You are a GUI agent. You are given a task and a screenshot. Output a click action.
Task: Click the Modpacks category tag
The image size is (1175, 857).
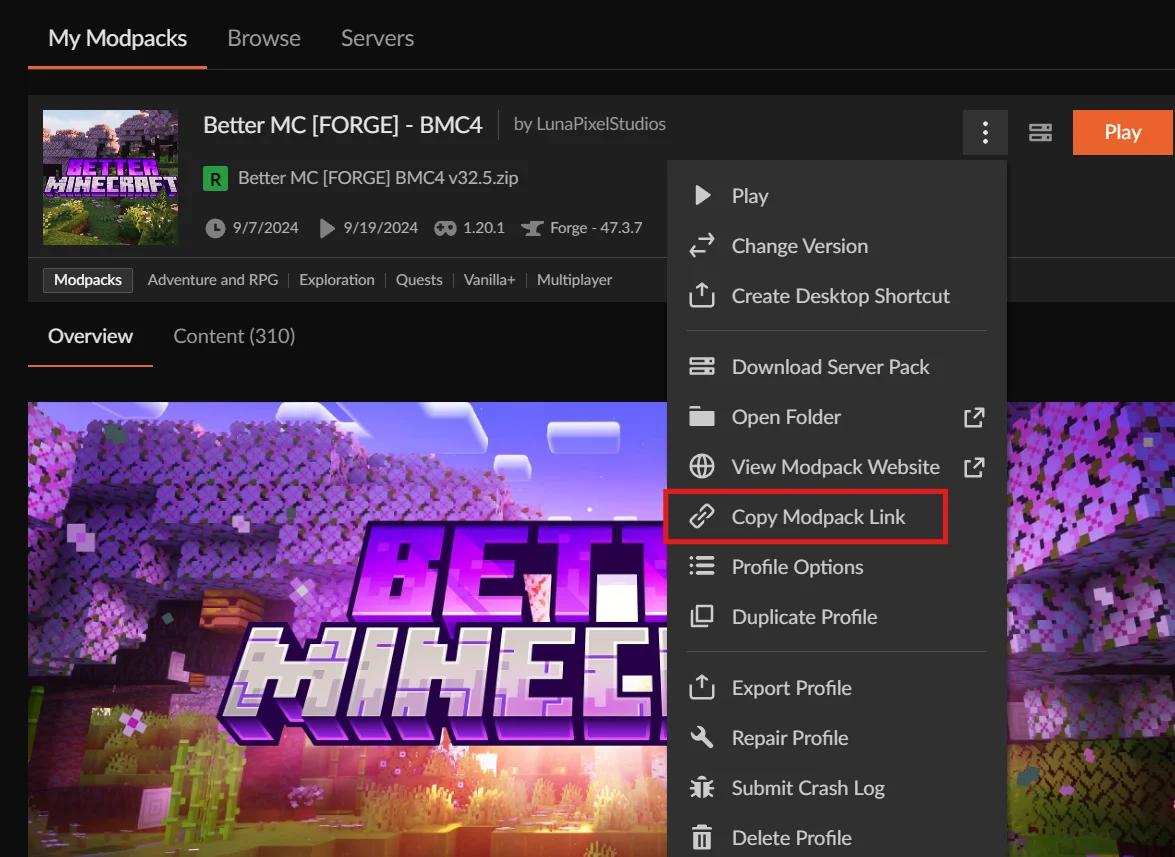[x=88, y=280]
